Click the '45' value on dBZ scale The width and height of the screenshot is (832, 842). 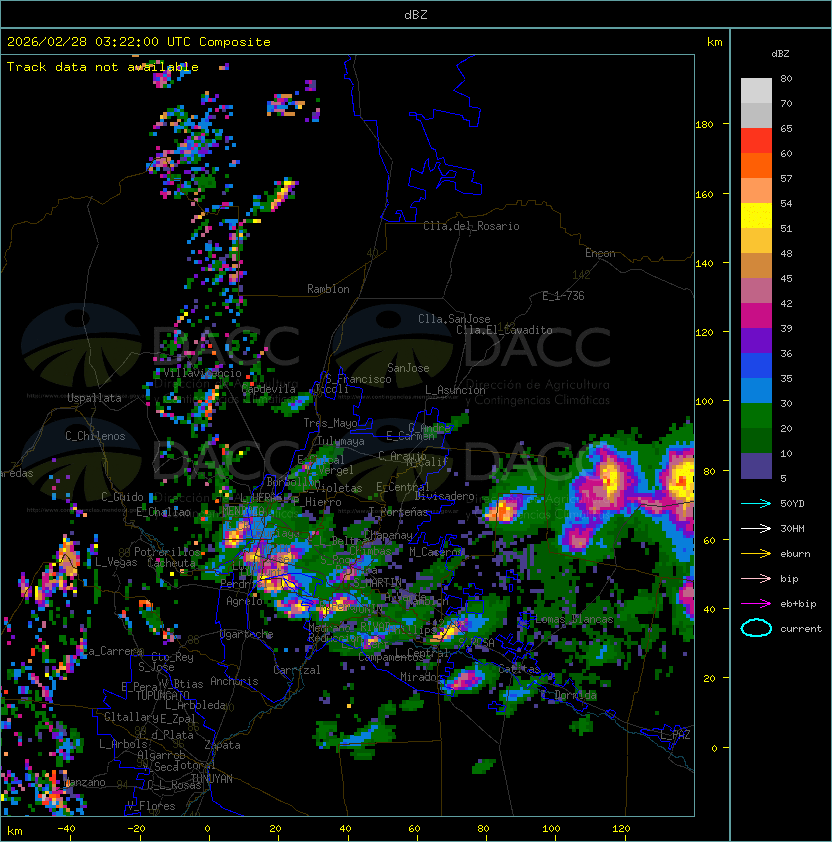(x=786, y=278)
